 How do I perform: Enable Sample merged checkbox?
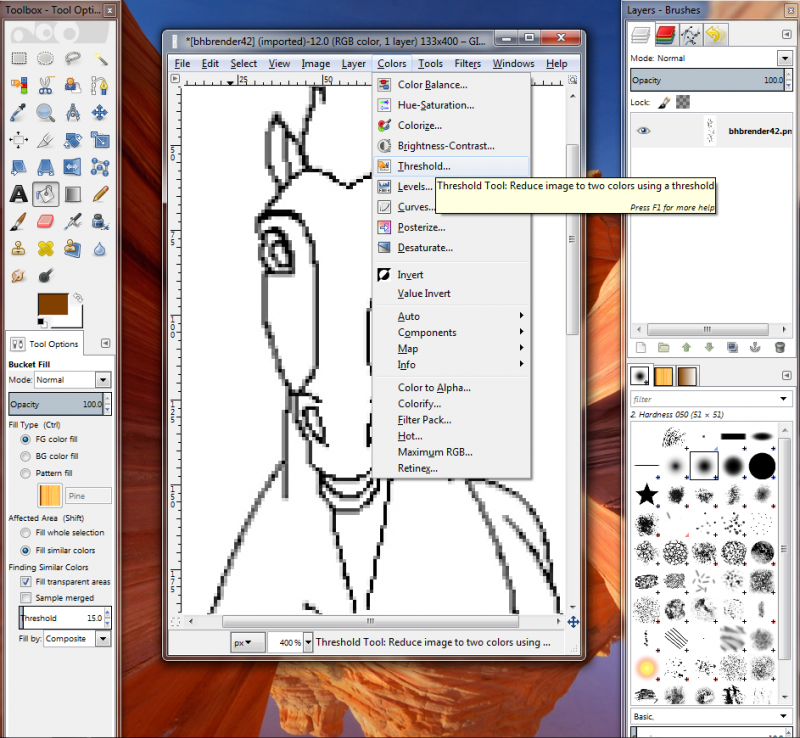point(25,598)
